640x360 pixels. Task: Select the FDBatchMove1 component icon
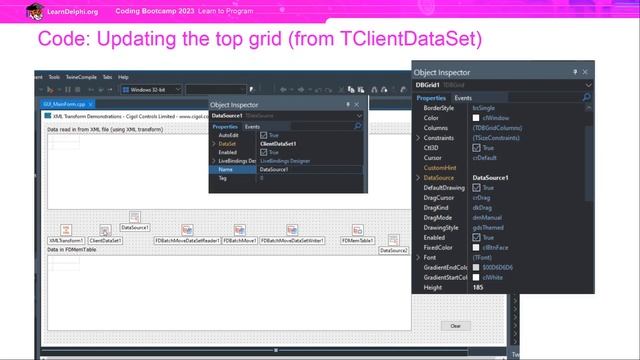(240, 230)
